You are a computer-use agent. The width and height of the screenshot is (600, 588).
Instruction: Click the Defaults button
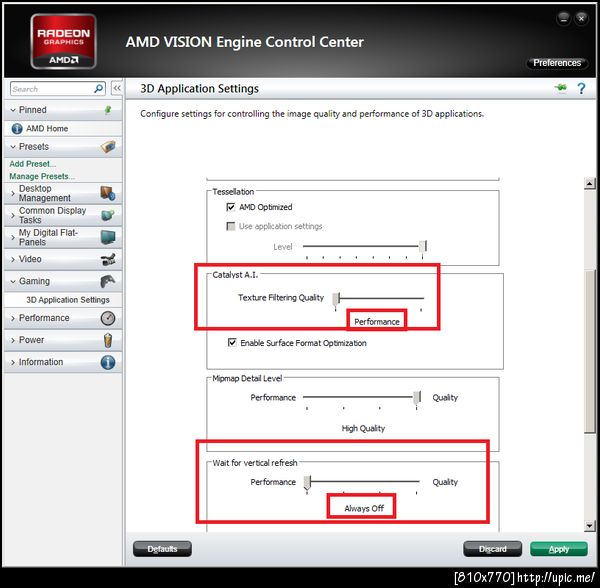click(x=162, y=549)
